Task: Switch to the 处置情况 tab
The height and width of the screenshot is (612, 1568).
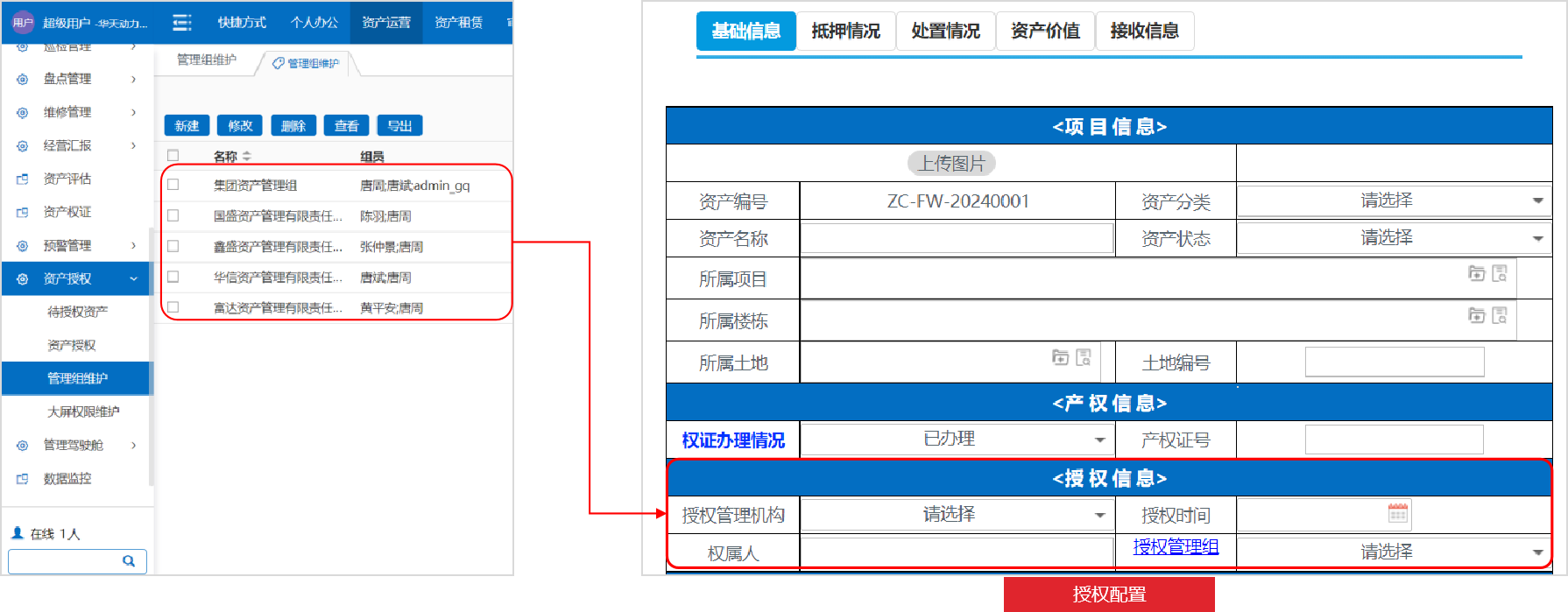Action: 945,31
